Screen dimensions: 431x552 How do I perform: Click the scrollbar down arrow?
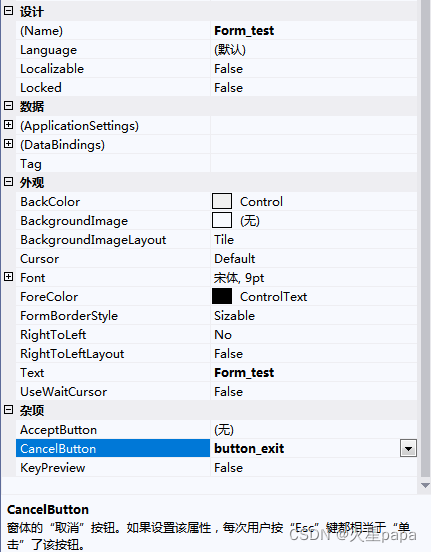425,485
